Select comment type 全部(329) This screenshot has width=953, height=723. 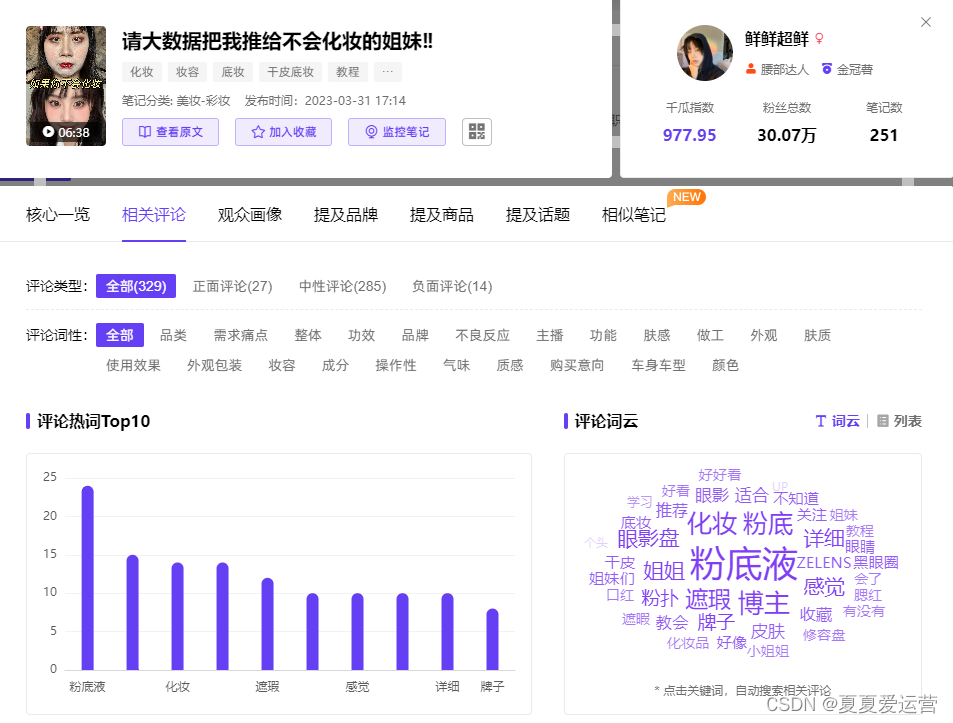136,286
